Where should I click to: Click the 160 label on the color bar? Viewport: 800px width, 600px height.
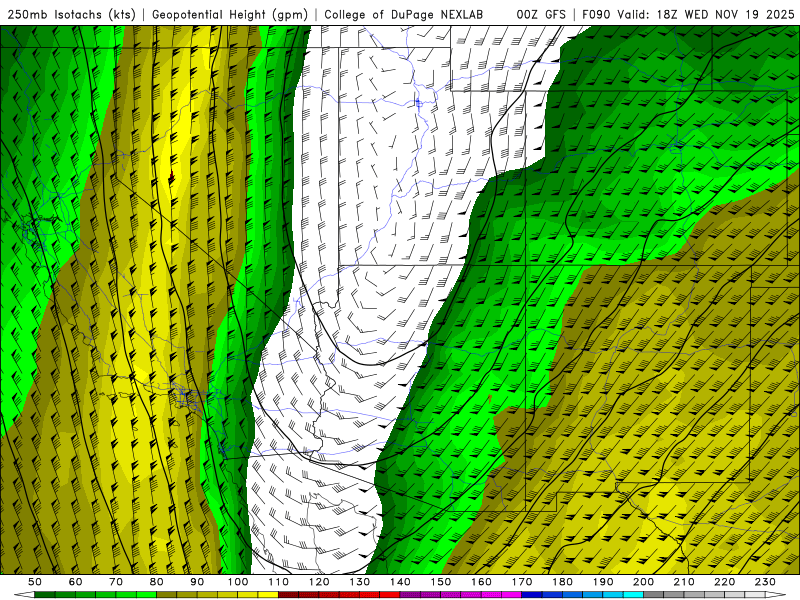481,582
